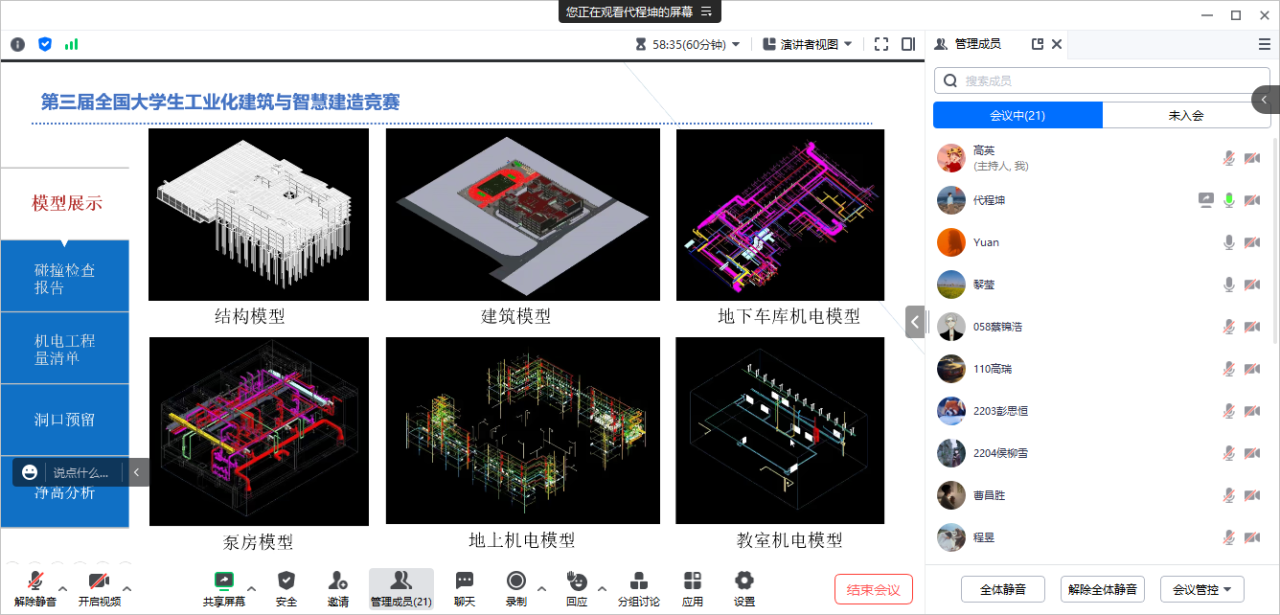Unmute microphone via 解除静音
1280x615 pixels.
tap(35, 588)
